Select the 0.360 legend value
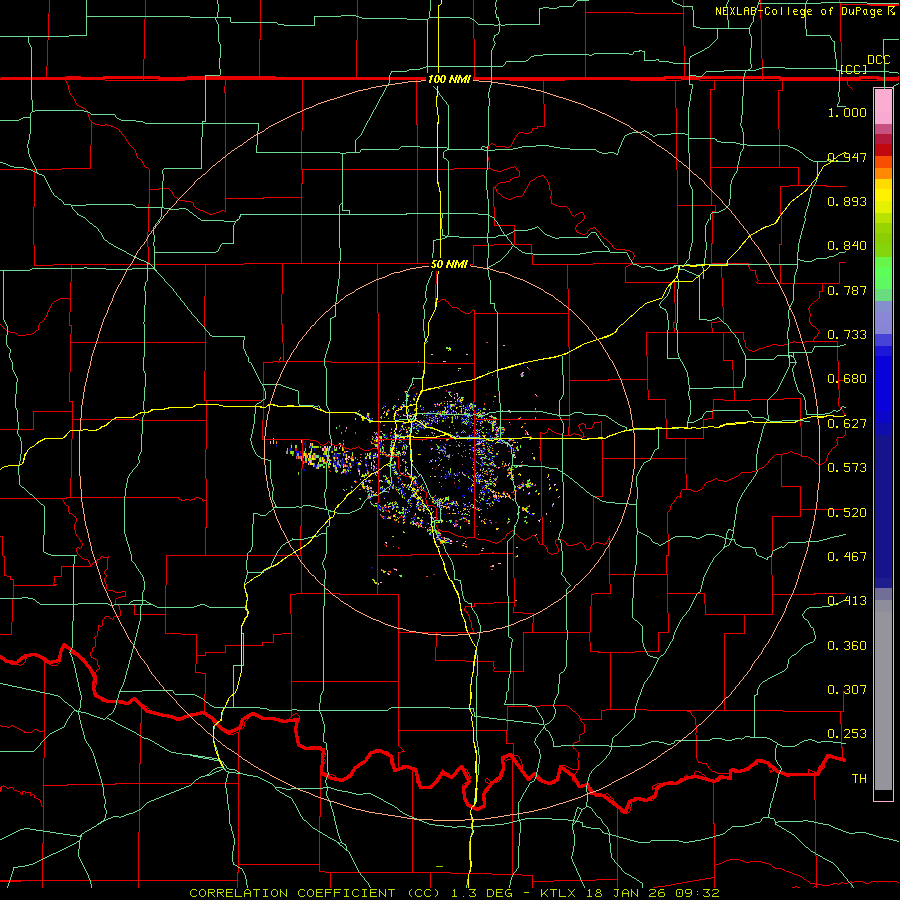The image size is (900, 900). [x=847, y=646]
